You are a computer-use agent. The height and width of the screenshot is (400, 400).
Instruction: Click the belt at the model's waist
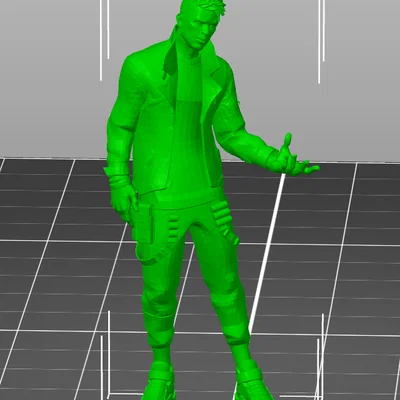point(183,199)
